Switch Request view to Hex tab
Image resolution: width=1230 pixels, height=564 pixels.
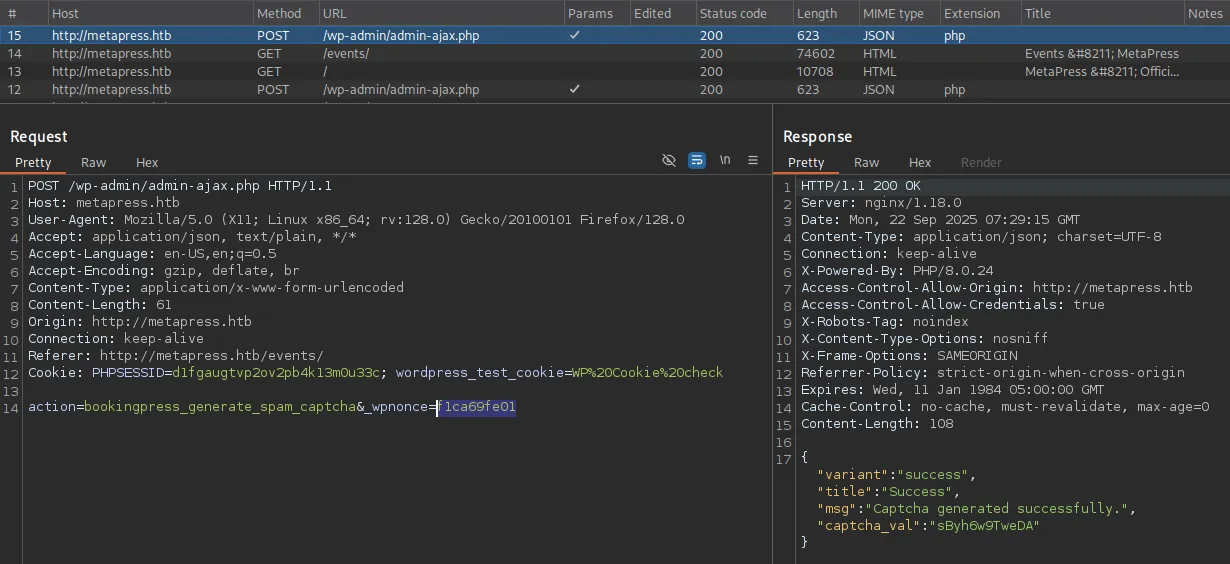147,163
